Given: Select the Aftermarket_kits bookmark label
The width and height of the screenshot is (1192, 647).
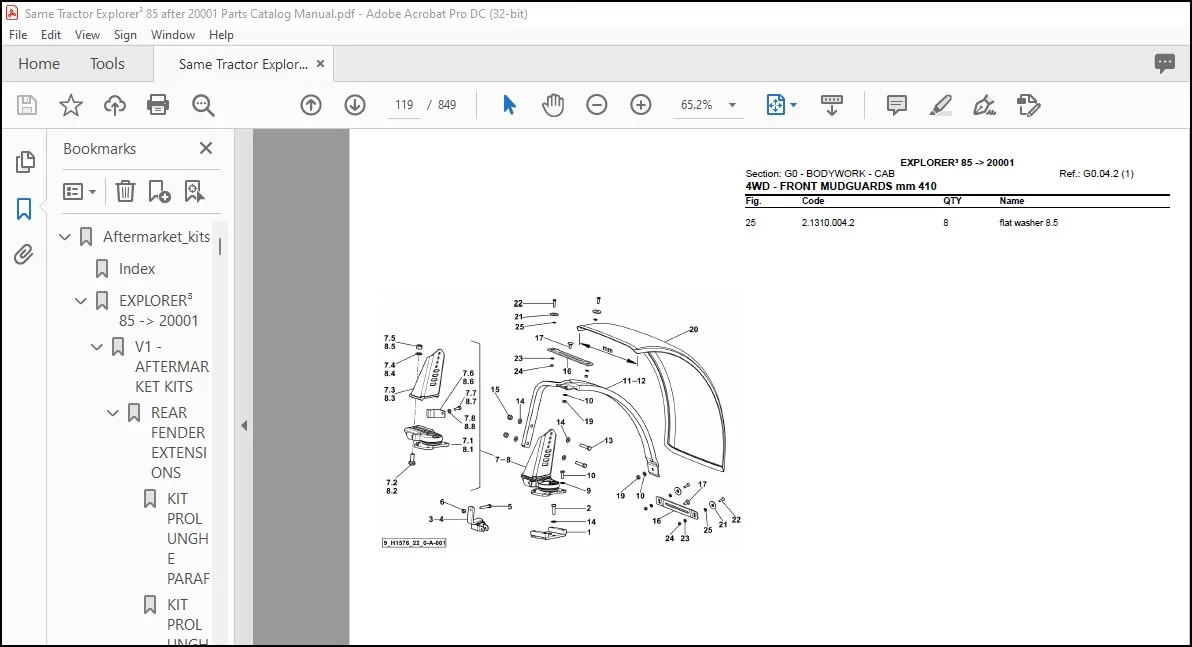Looking at the screenshot, I should (157, 237).
